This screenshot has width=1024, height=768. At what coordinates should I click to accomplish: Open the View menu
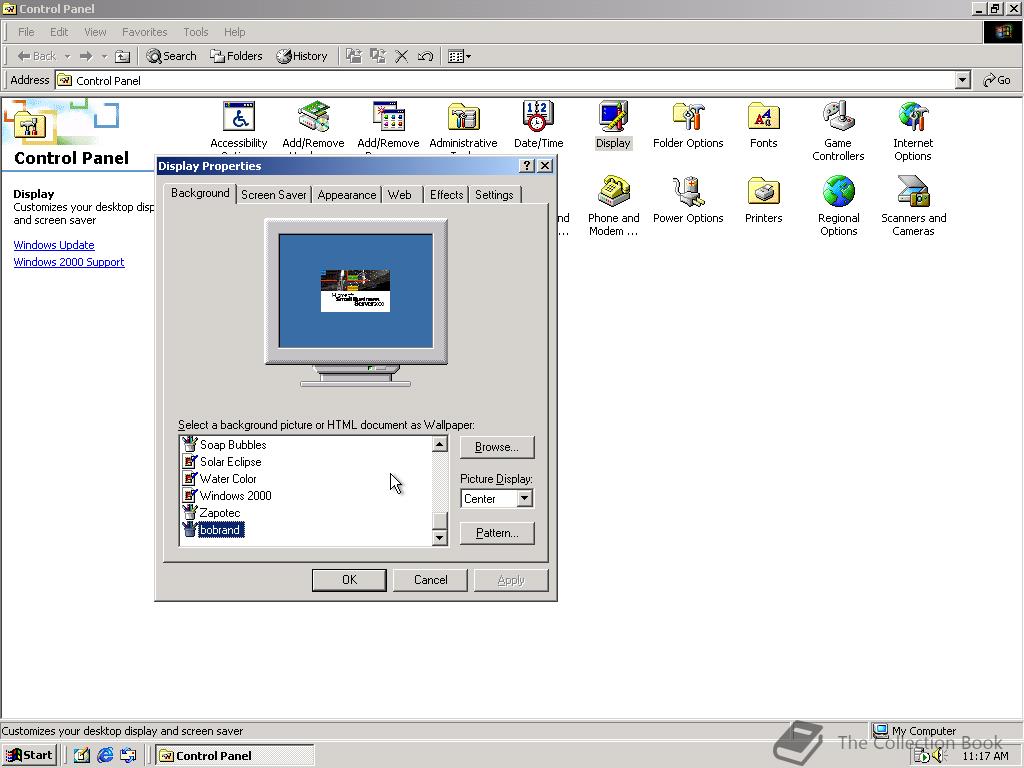[x=95, y=31]
